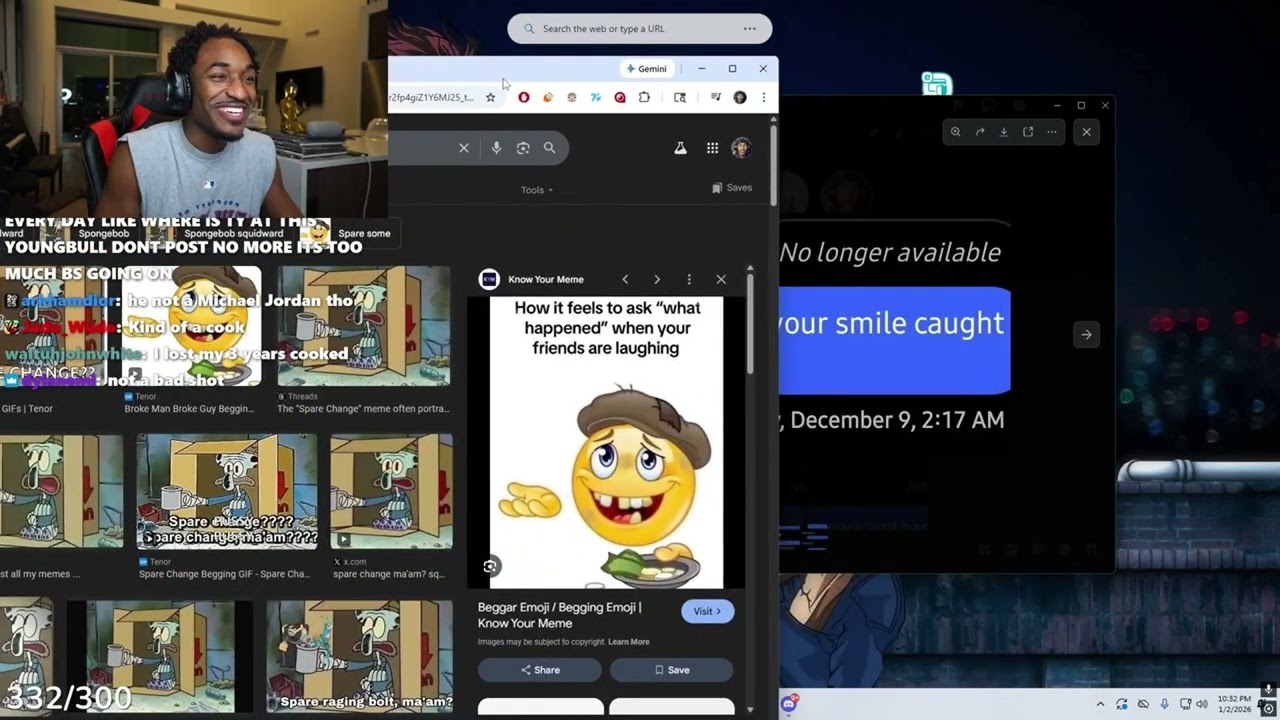Open the tab search icon in Chrome toolbar
Screen dimensions: 1280x720
680,97
